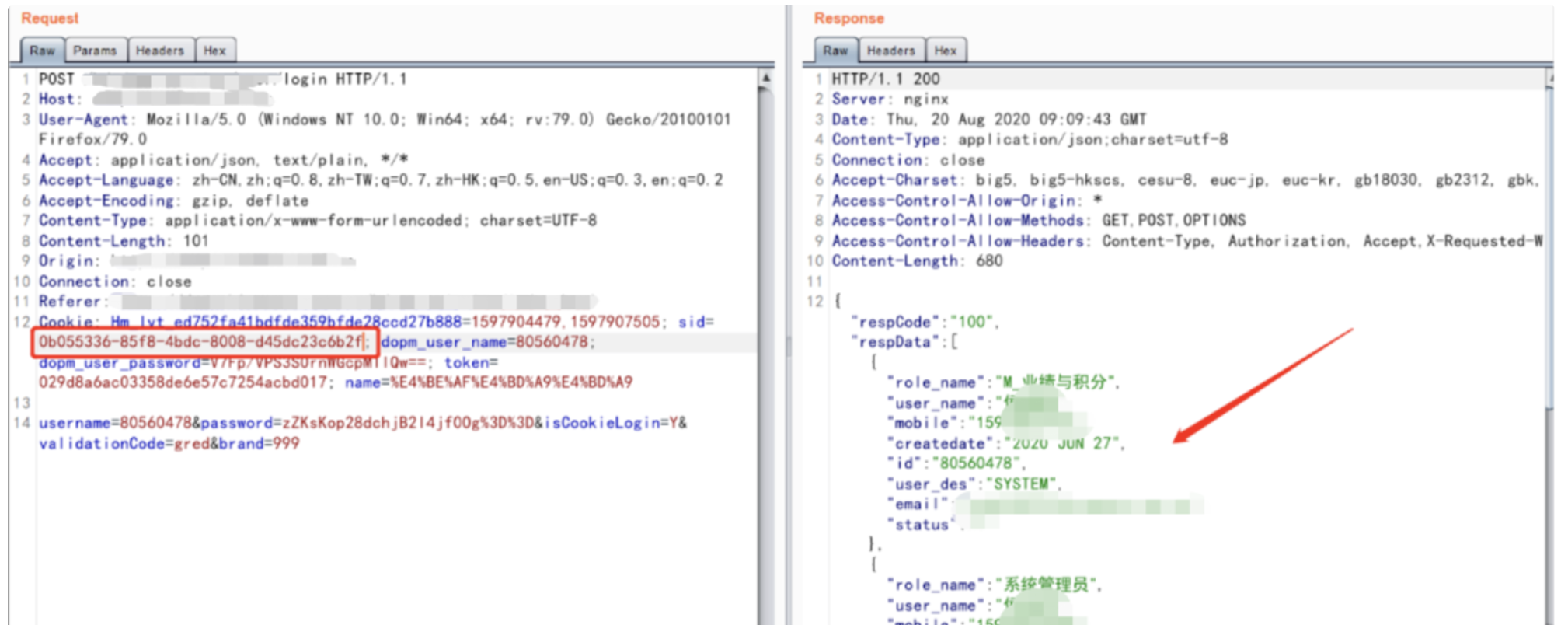This screenshot has width=1568, height=625.
Task: Select the Request Raw tab
Action: coord(42,51)
